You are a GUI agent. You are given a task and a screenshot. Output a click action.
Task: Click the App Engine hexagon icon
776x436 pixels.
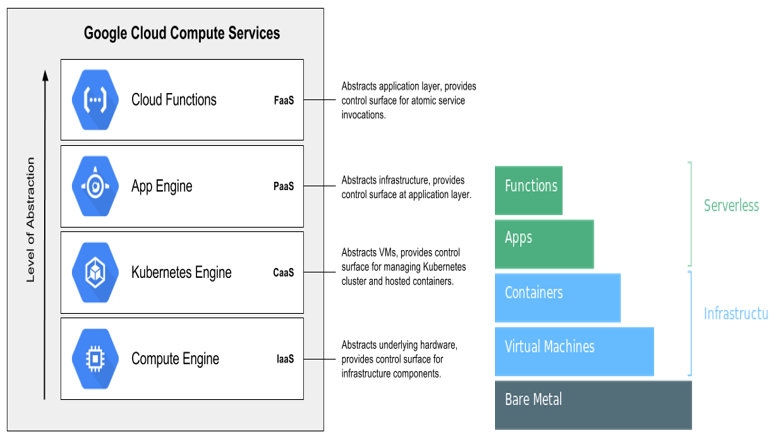tap(95, 186)
